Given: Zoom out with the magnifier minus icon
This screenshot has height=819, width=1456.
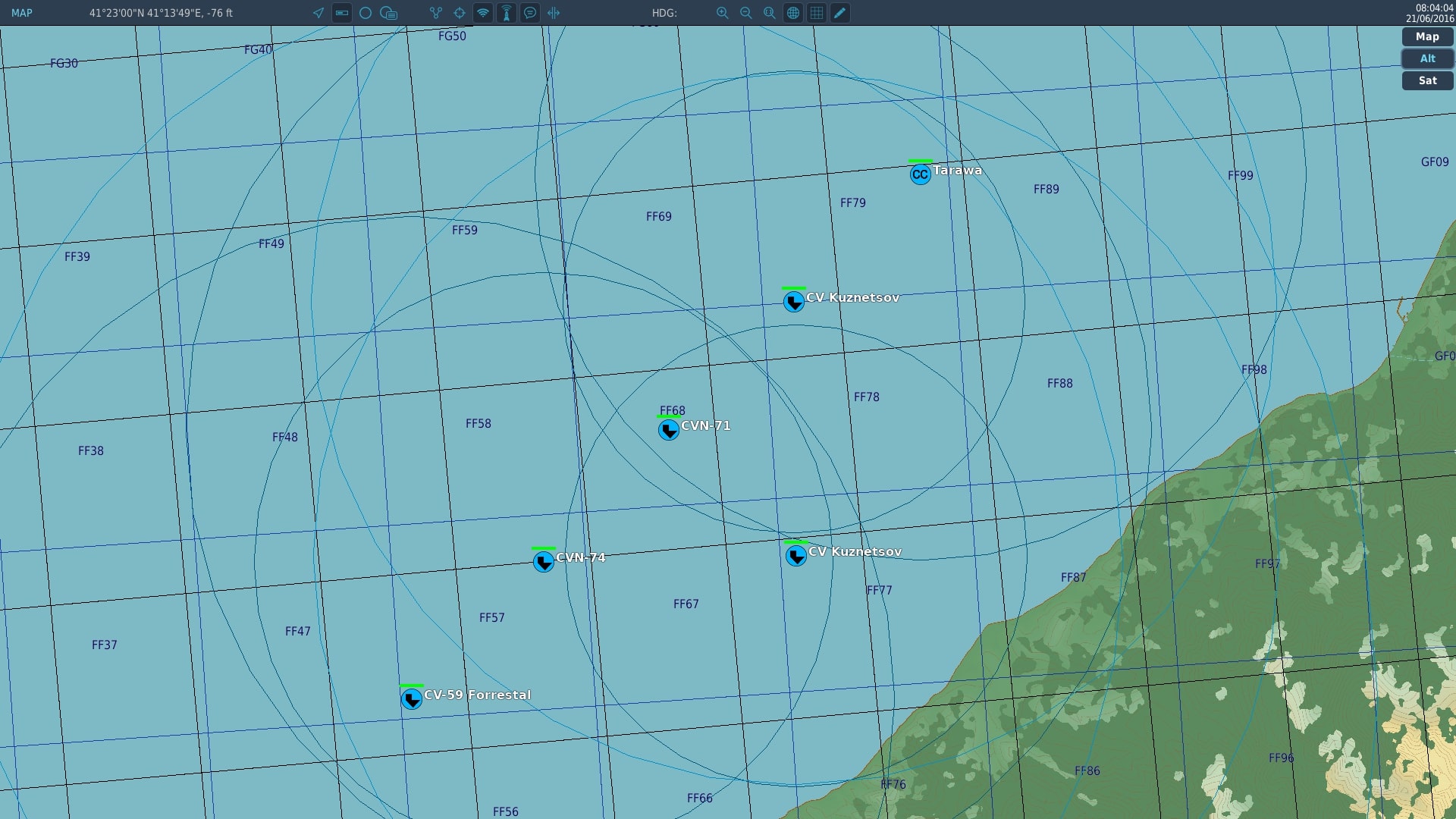Looking at the screenshot, I should pyautogui.click(x=746, y=13).
